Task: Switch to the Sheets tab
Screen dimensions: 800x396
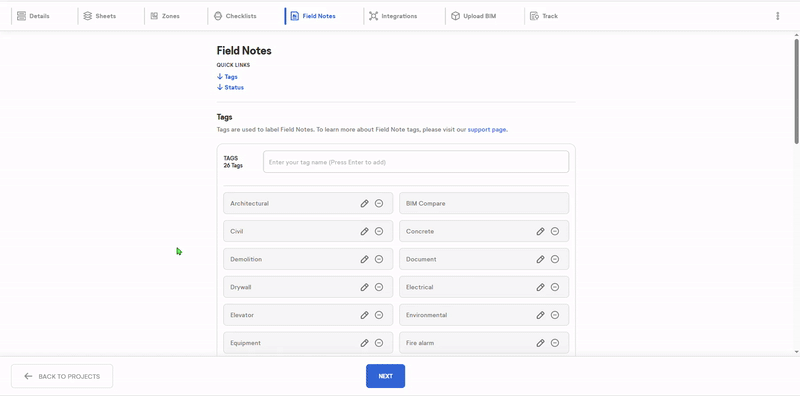Action: 99,16
